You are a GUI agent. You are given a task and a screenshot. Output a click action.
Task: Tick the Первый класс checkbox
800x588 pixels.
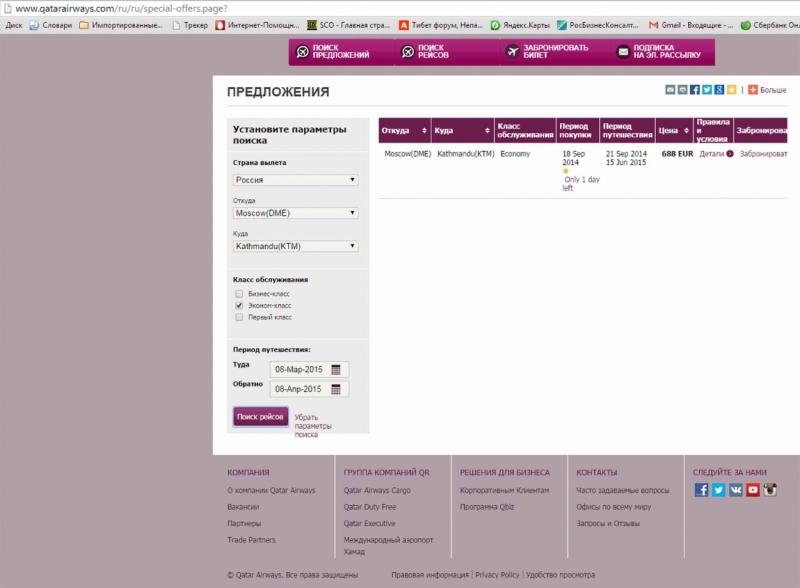tap(239, 317)
